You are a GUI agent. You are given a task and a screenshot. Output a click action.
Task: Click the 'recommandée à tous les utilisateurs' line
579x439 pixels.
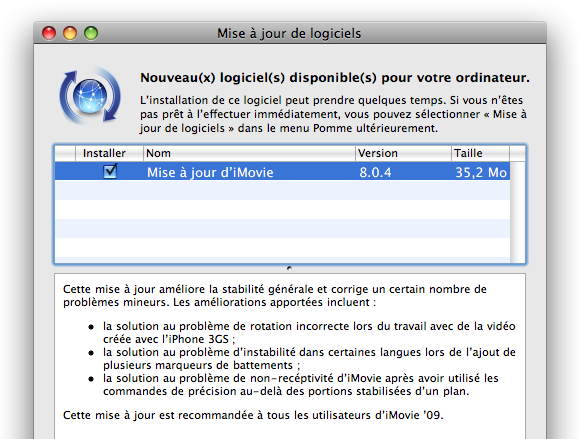click(253, 415)
